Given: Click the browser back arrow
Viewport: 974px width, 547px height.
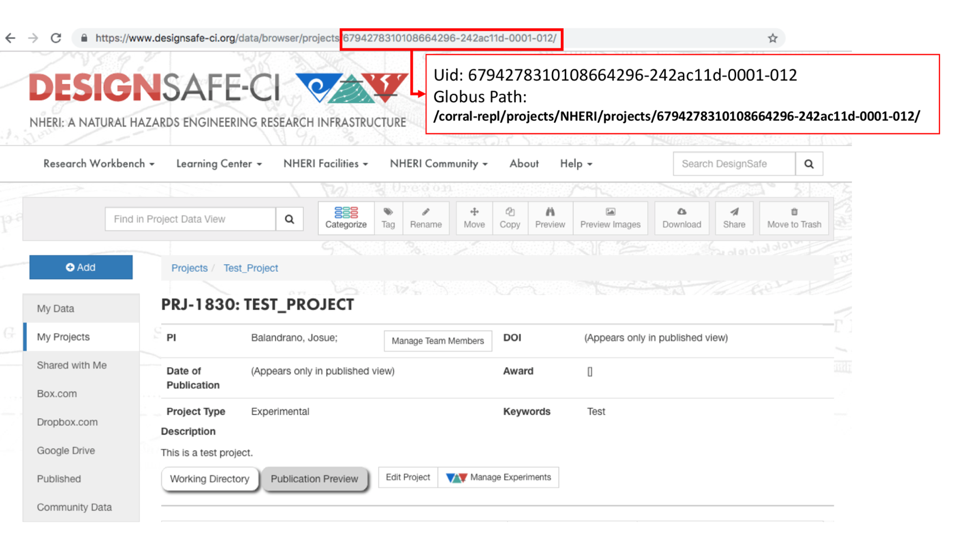Looking at the screenshot, I should (x=11, y=38).
